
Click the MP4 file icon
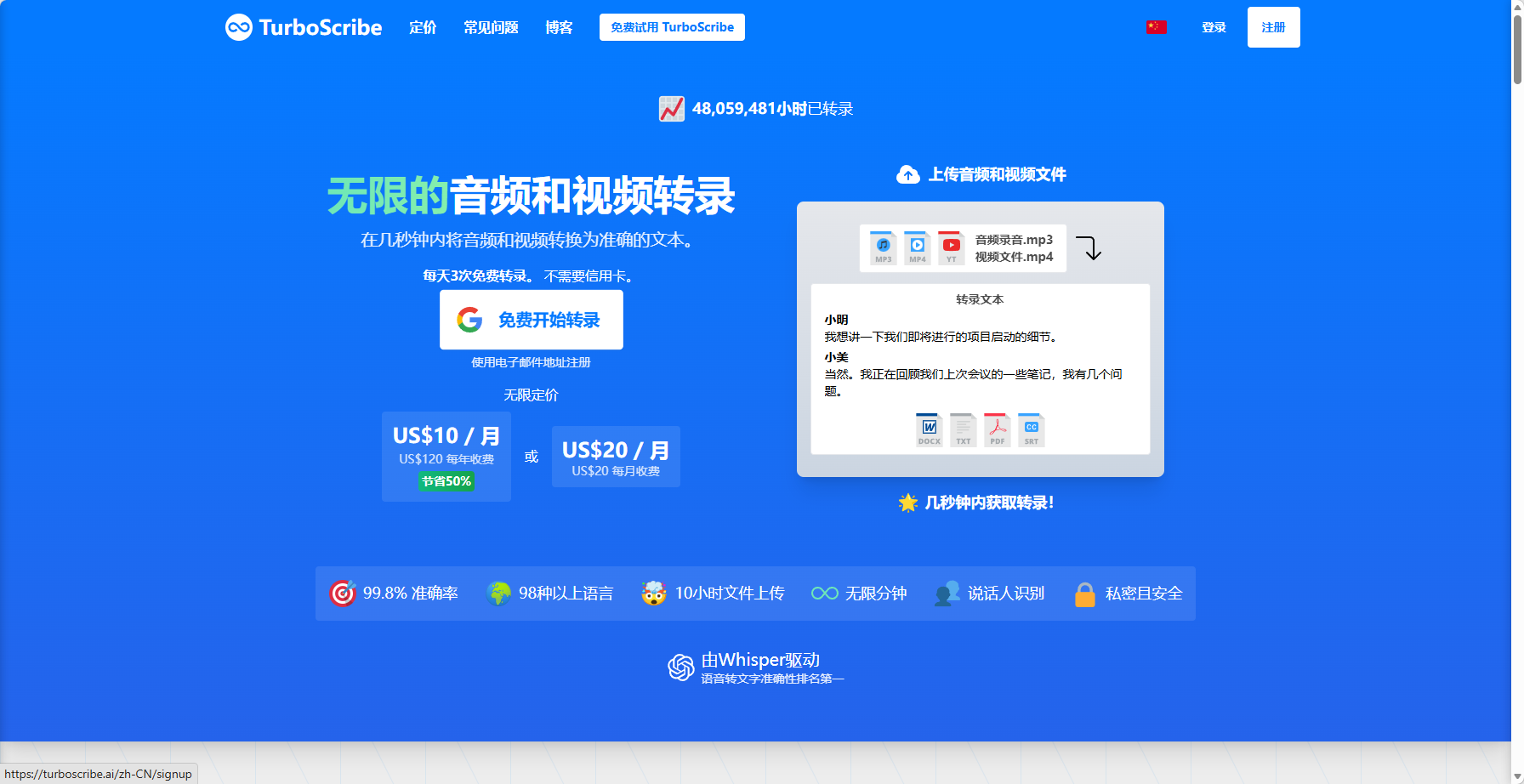[917, 248]
